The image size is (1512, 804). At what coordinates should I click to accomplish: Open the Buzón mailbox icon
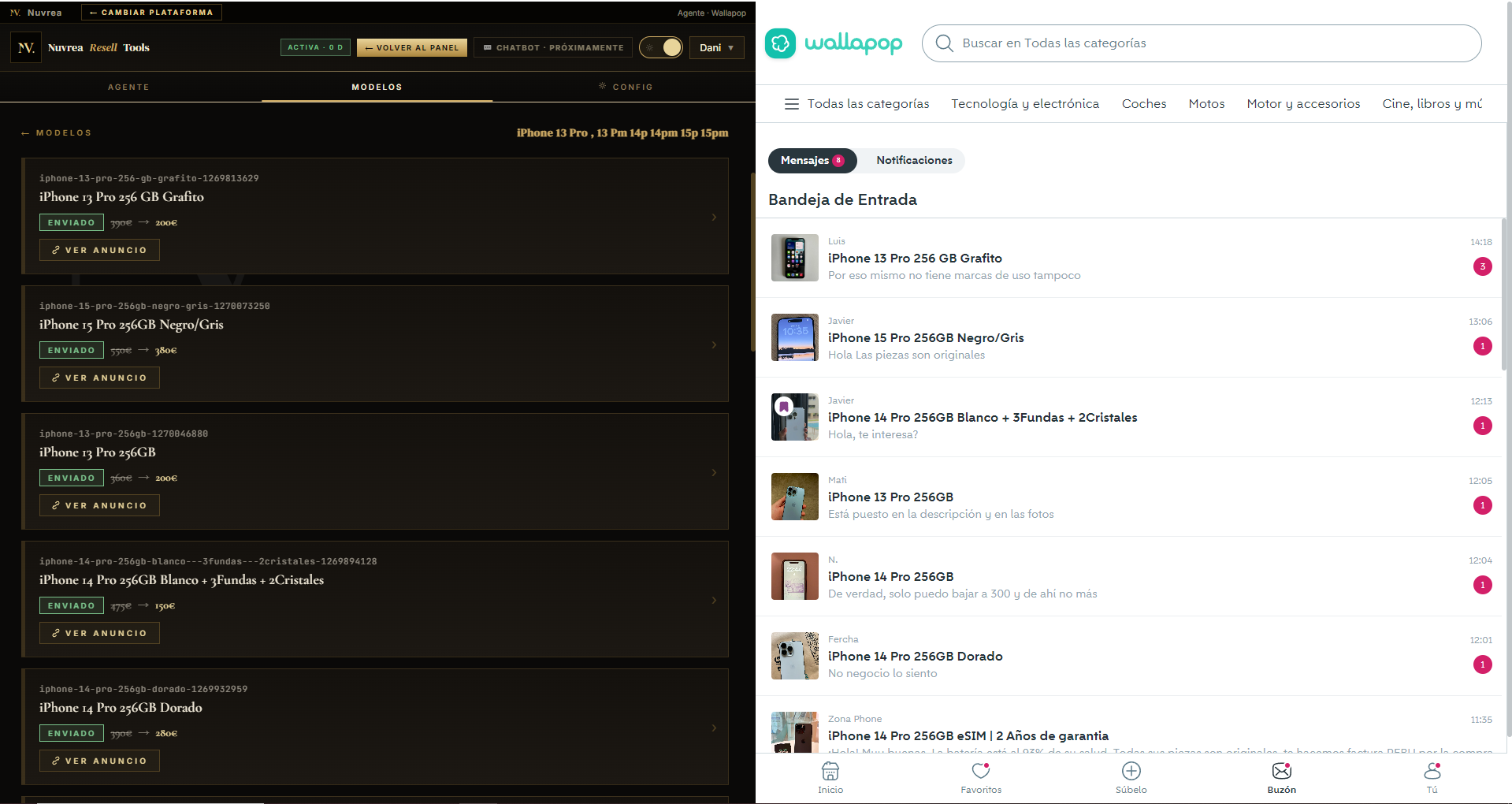click(x=1282, y=771)
